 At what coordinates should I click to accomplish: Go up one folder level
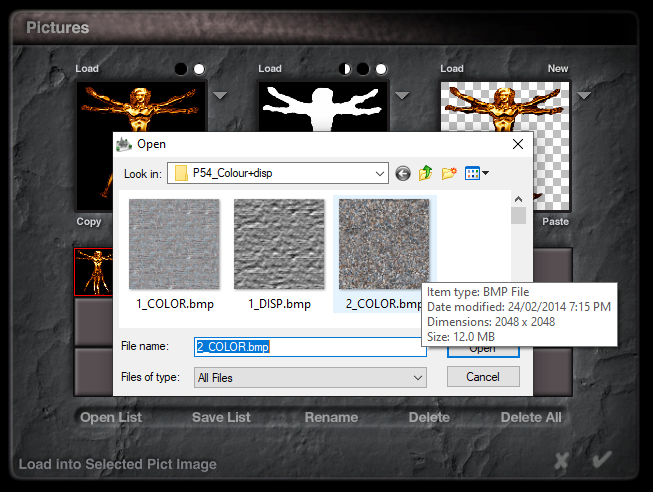[426, 173]
